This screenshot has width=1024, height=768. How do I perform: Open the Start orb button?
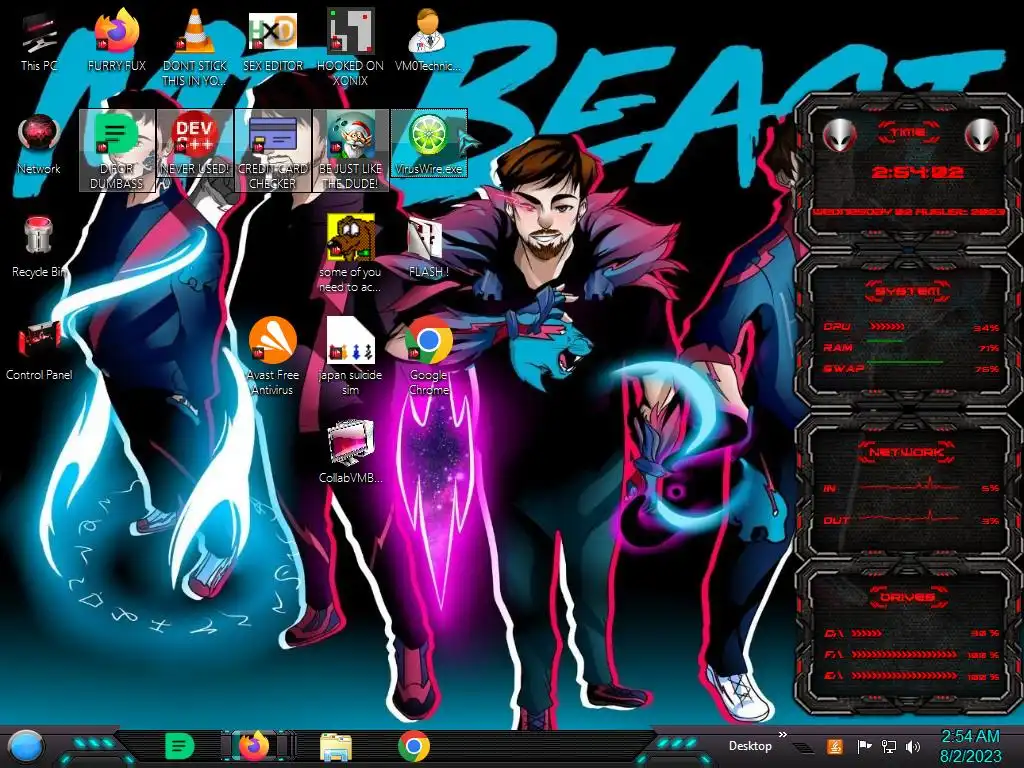click(26, 748)
